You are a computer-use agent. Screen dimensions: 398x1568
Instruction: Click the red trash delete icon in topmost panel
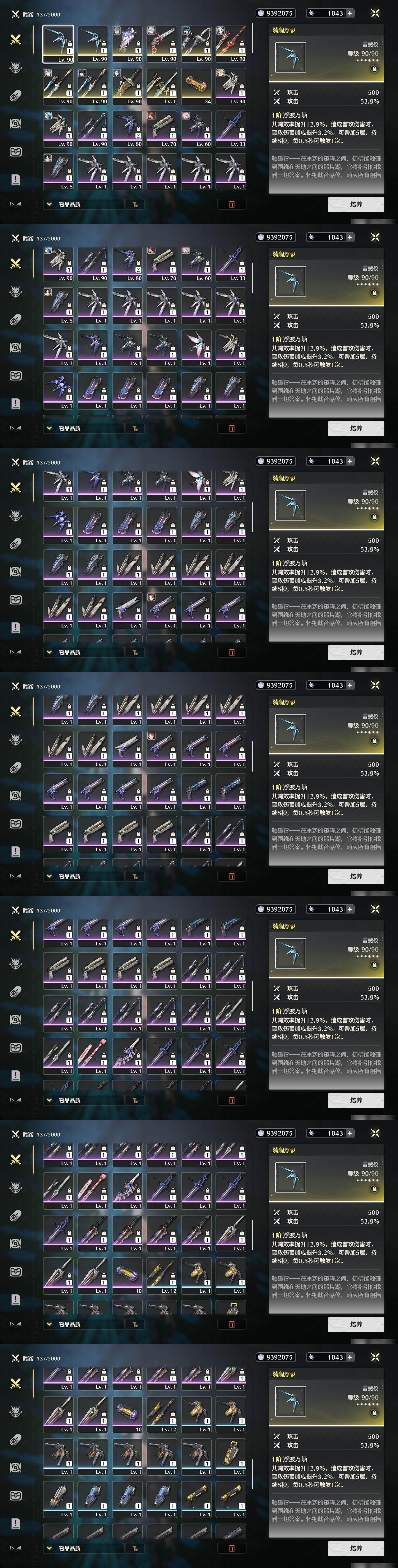click(232, 204)
